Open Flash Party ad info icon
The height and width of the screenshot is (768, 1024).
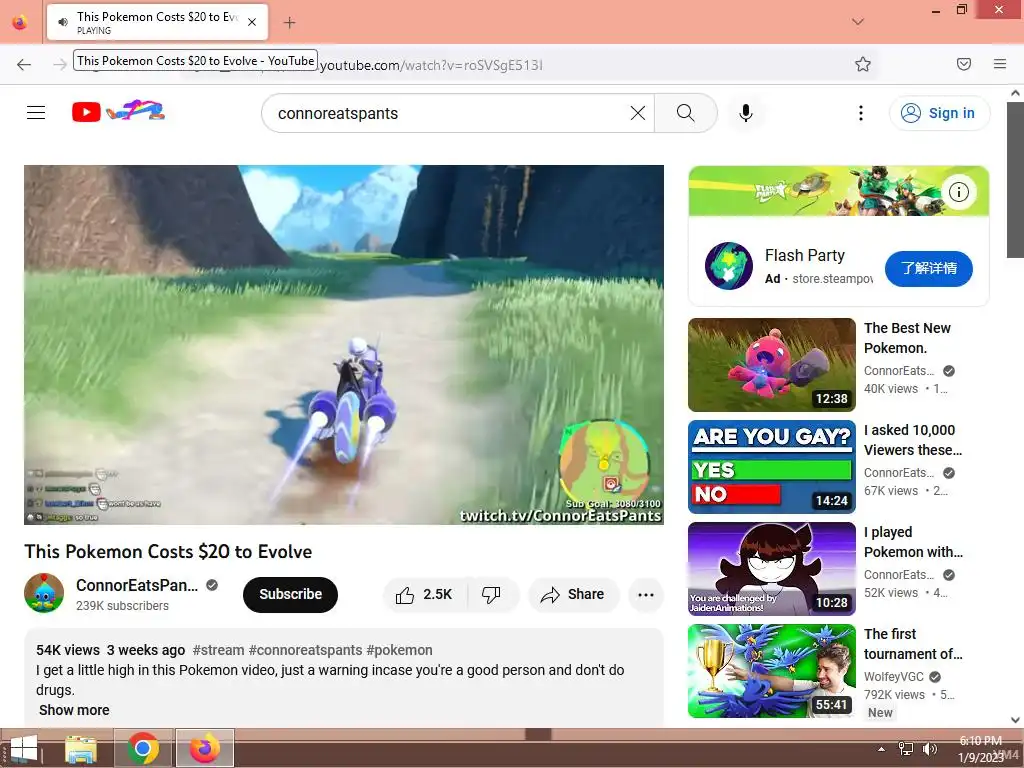pyautogui.click(x=958, y=192)
